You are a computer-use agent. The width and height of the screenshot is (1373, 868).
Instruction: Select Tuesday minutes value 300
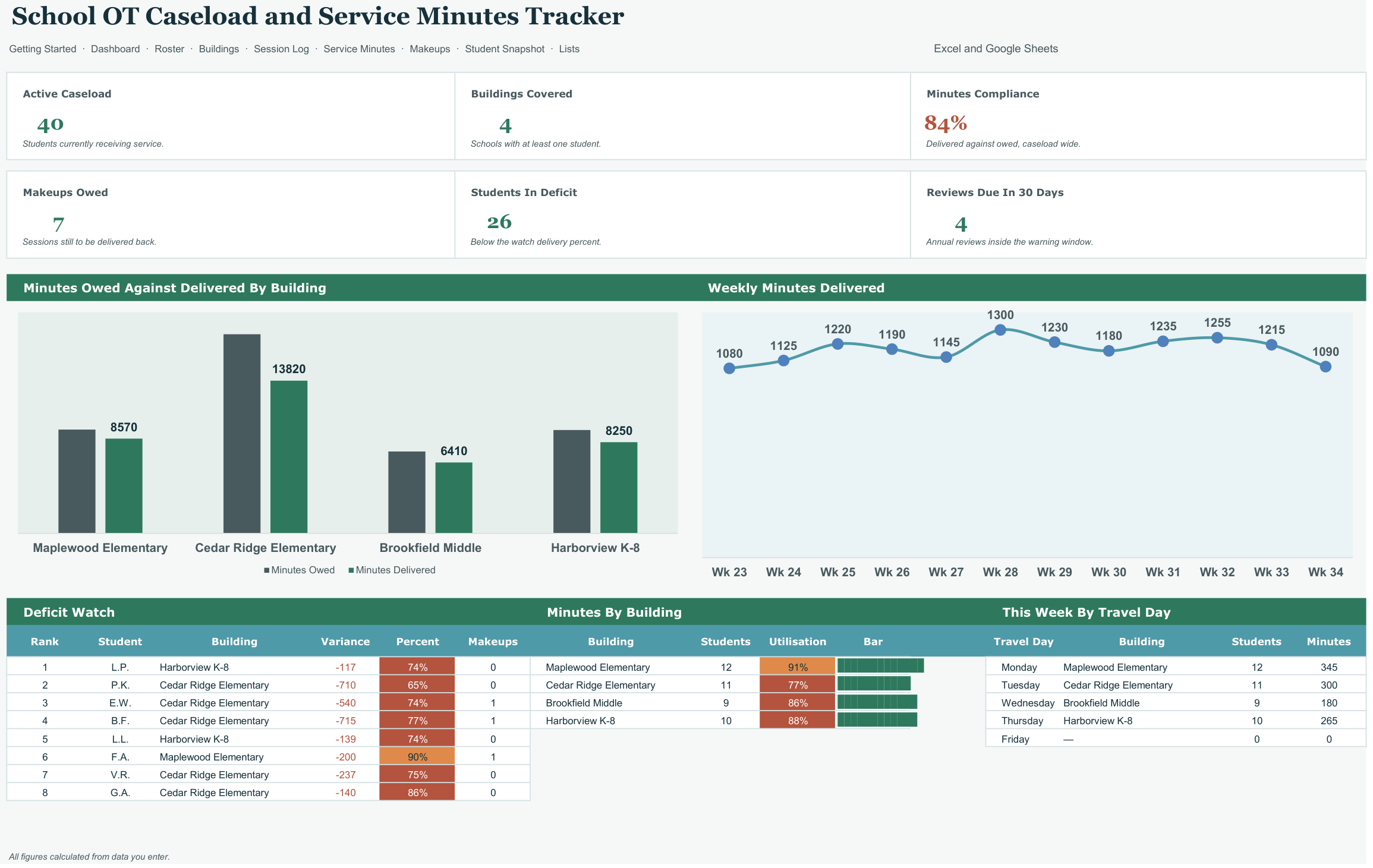tap(1329, 685)
